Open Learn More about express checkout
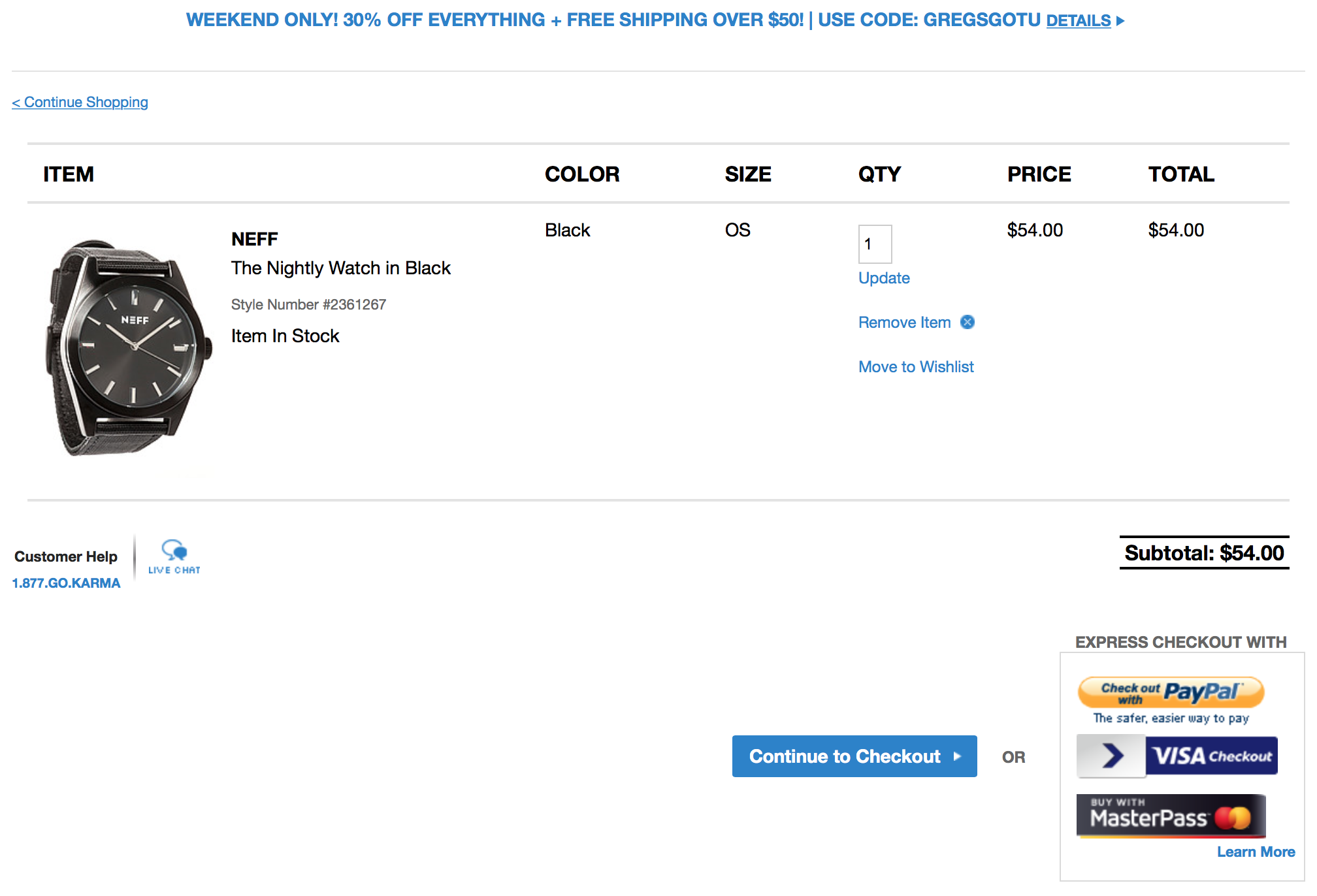This screenshot has width=1317, height=896. coord(1256,852)
